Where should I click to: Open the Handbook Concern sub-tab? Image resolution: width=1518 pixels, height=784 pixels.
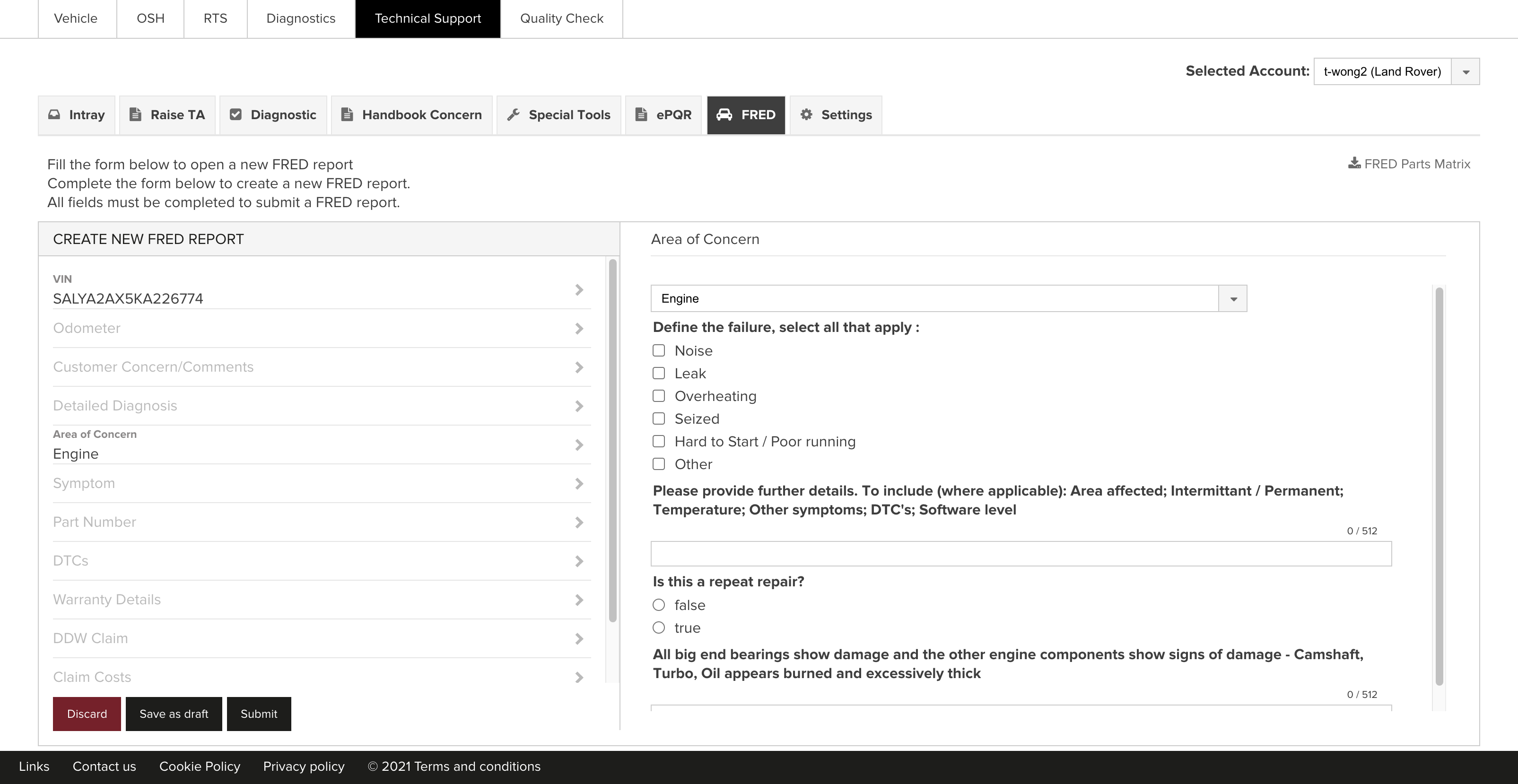click(411, 115)
